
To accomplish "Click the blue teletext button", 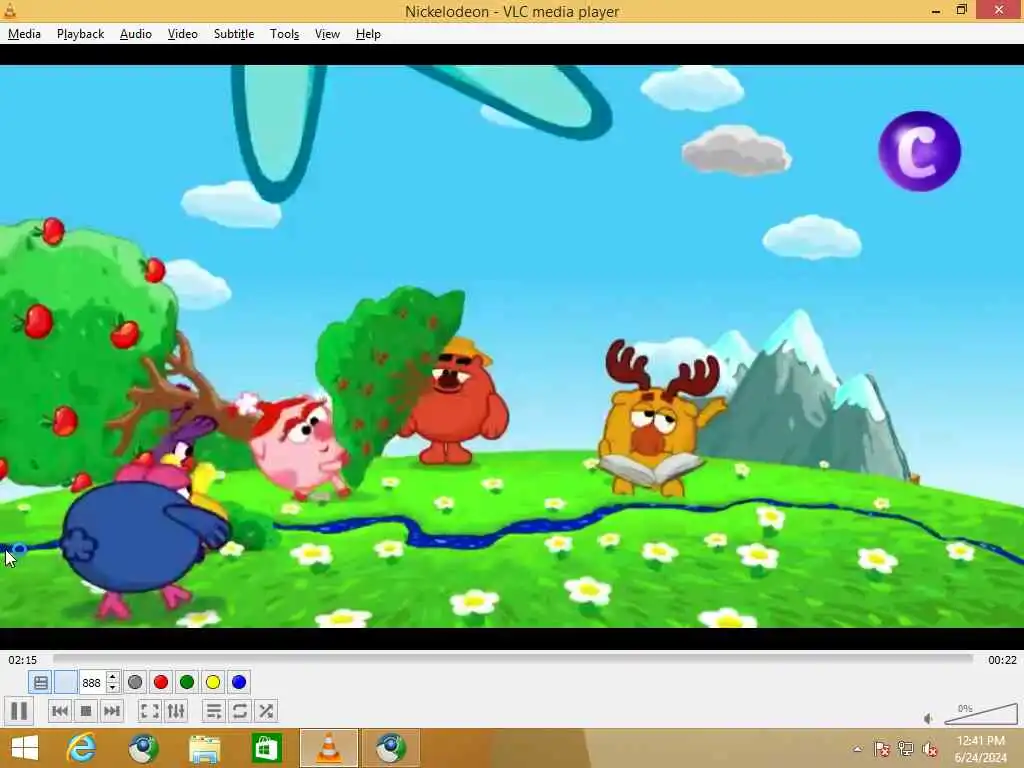I will (239, 682).
